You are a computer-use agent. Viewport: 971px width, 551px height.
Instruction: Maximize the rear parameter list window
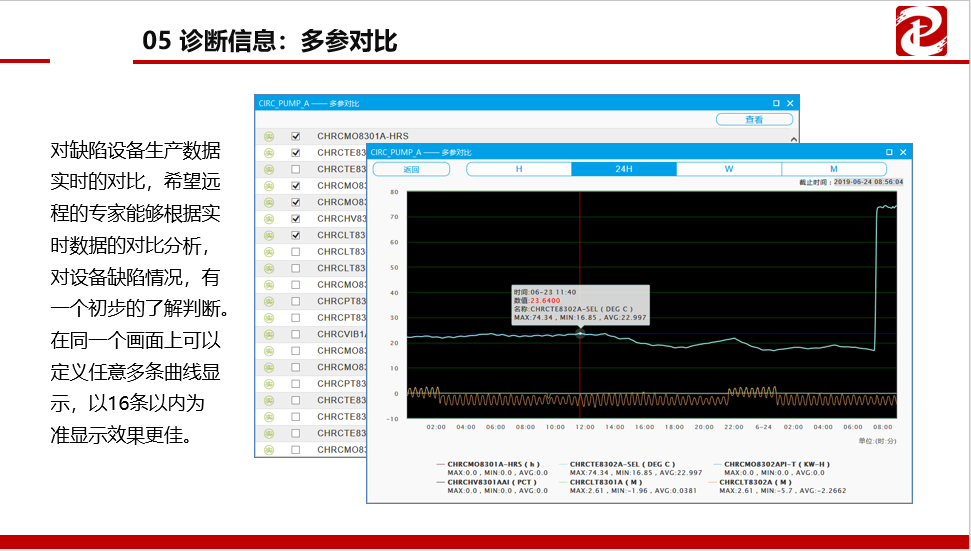click(x=776, y=103)
